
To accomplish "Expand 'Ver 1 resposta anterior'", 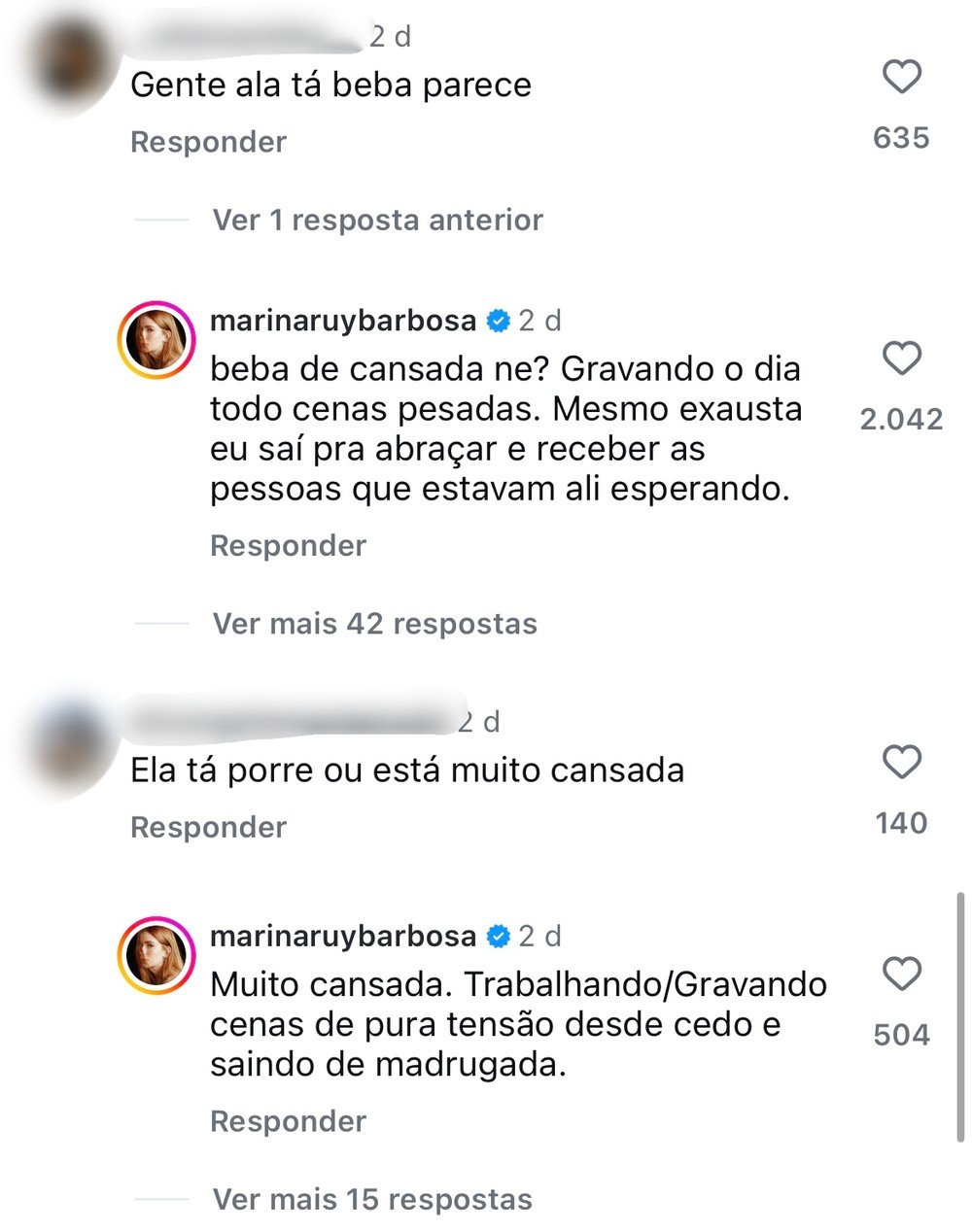I will tap(377, 220).
